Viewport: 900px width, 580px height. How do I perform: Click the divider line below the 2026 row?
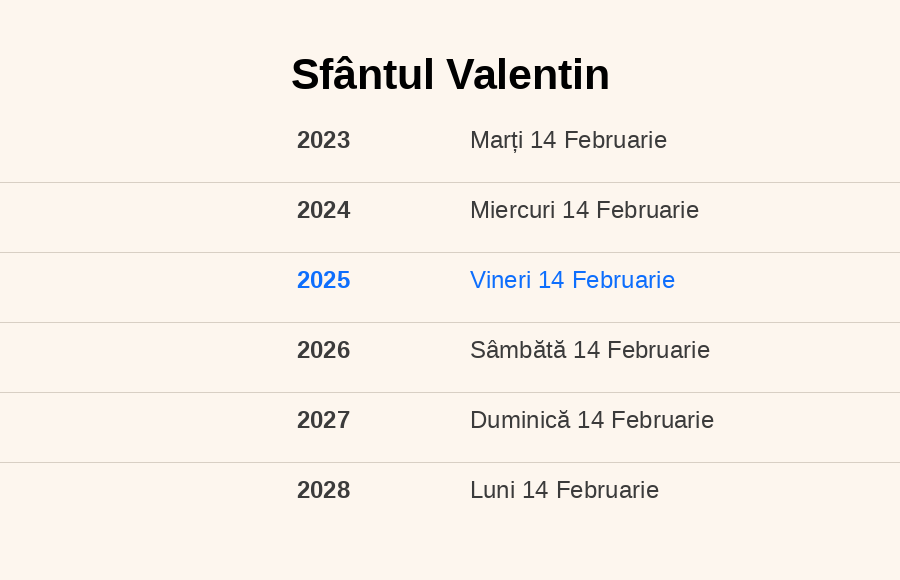click(x=450, y=393)
